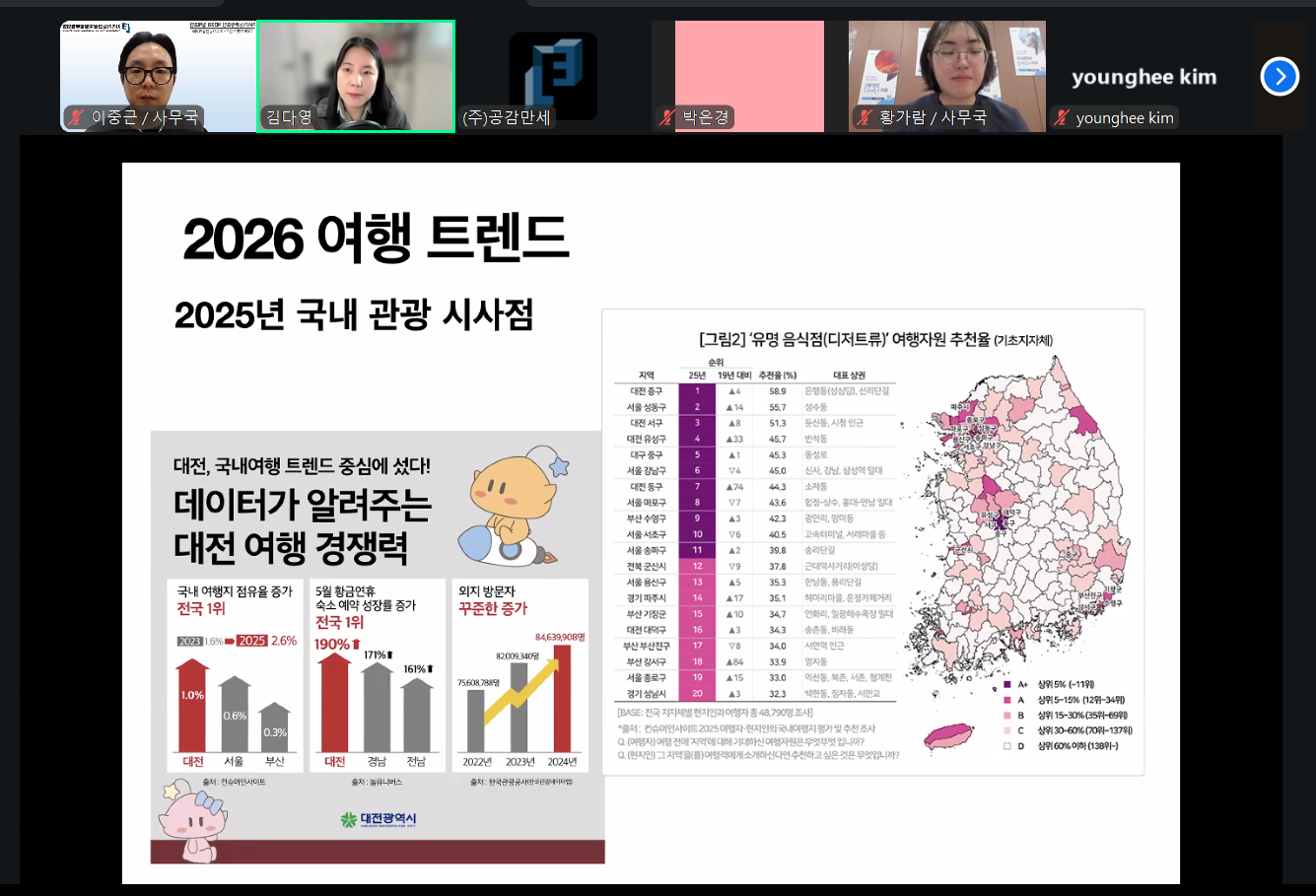Image resolution: width=1316 pixels, height=896 pixels.
Task: Click the green 대전광역시 emblem on the slide
Action: [x=348, y=819]
